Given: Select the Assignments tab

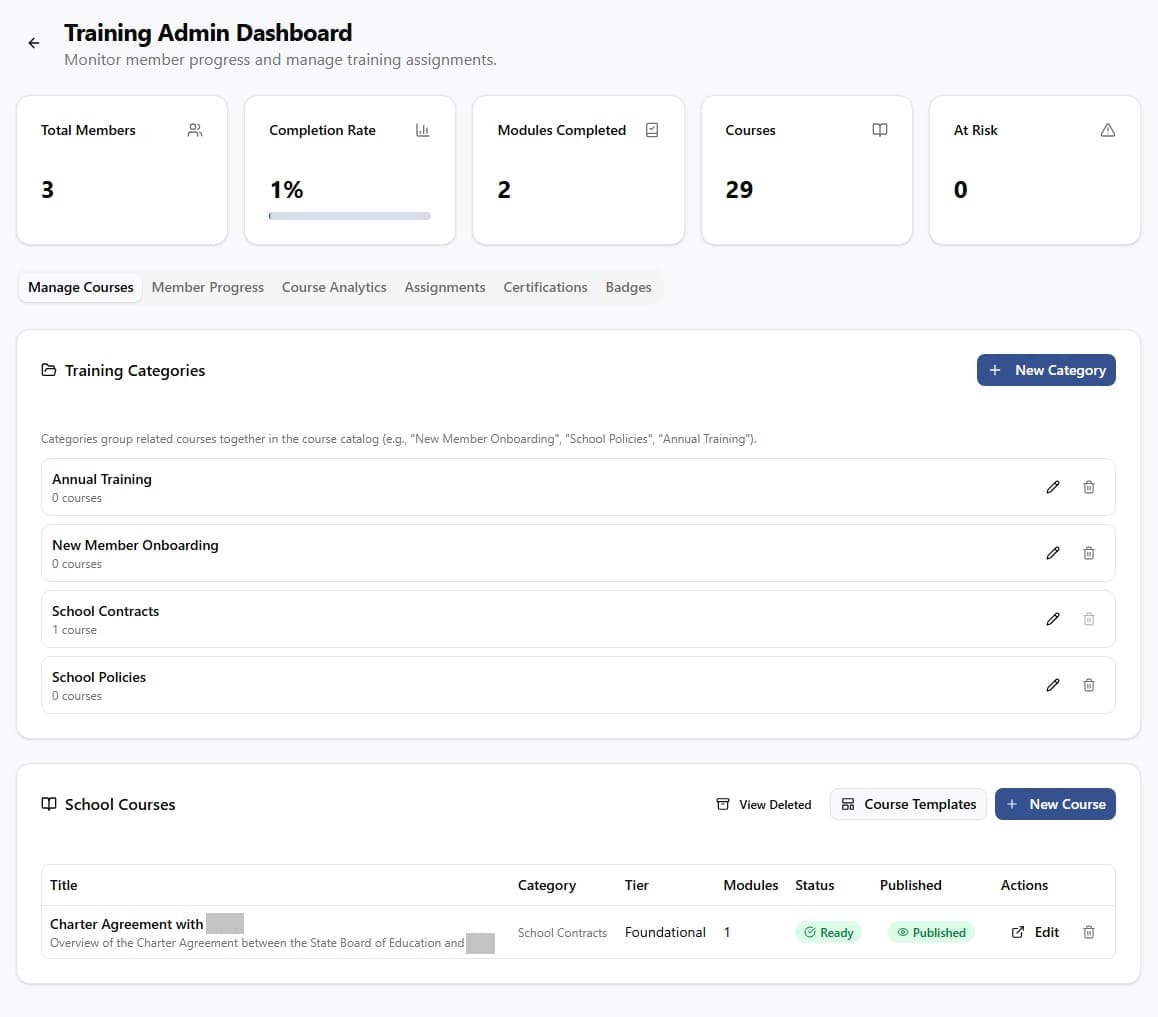Looking at the screenshot, I should [445, 287].
